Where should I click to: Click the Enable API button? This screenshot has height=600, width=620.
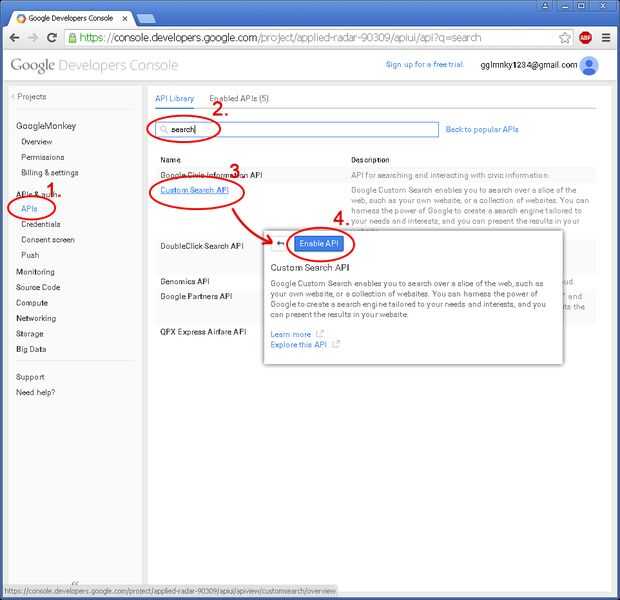pos(319,244)
